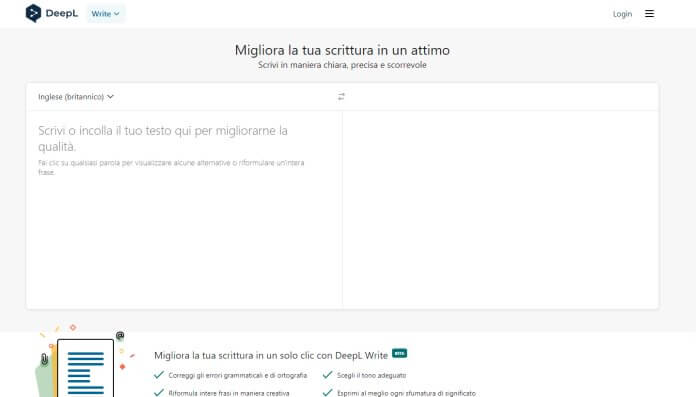The image size is (696, 397).
Task: Click text 'Esprimi al meglio ogni sfumatura di significato'
Action: pyautogui.click(x=406, y=393)
